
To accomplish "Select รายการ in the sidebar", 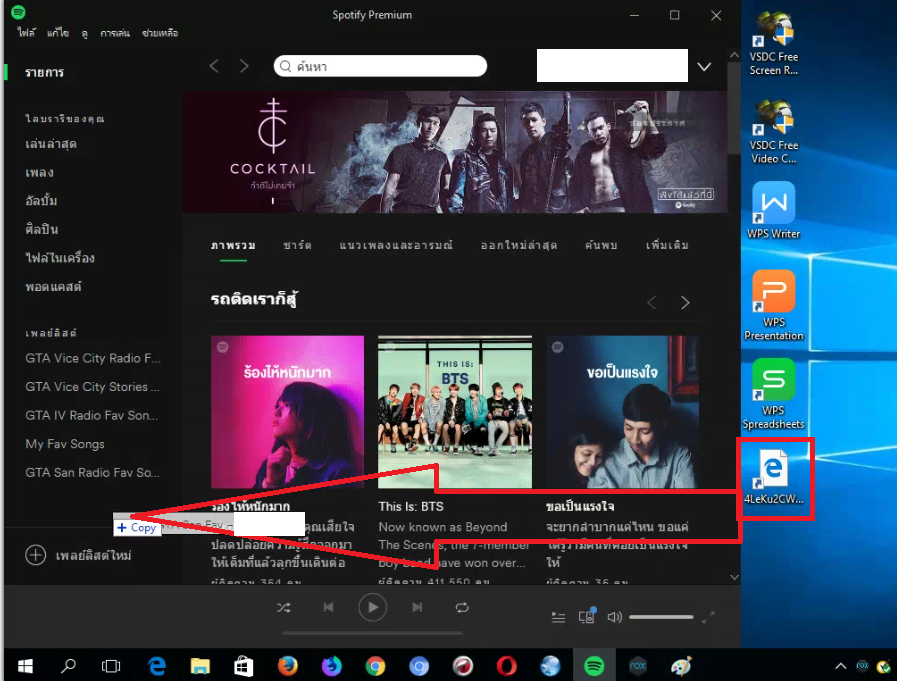I will pyautogui.click(x=45, y=73).
